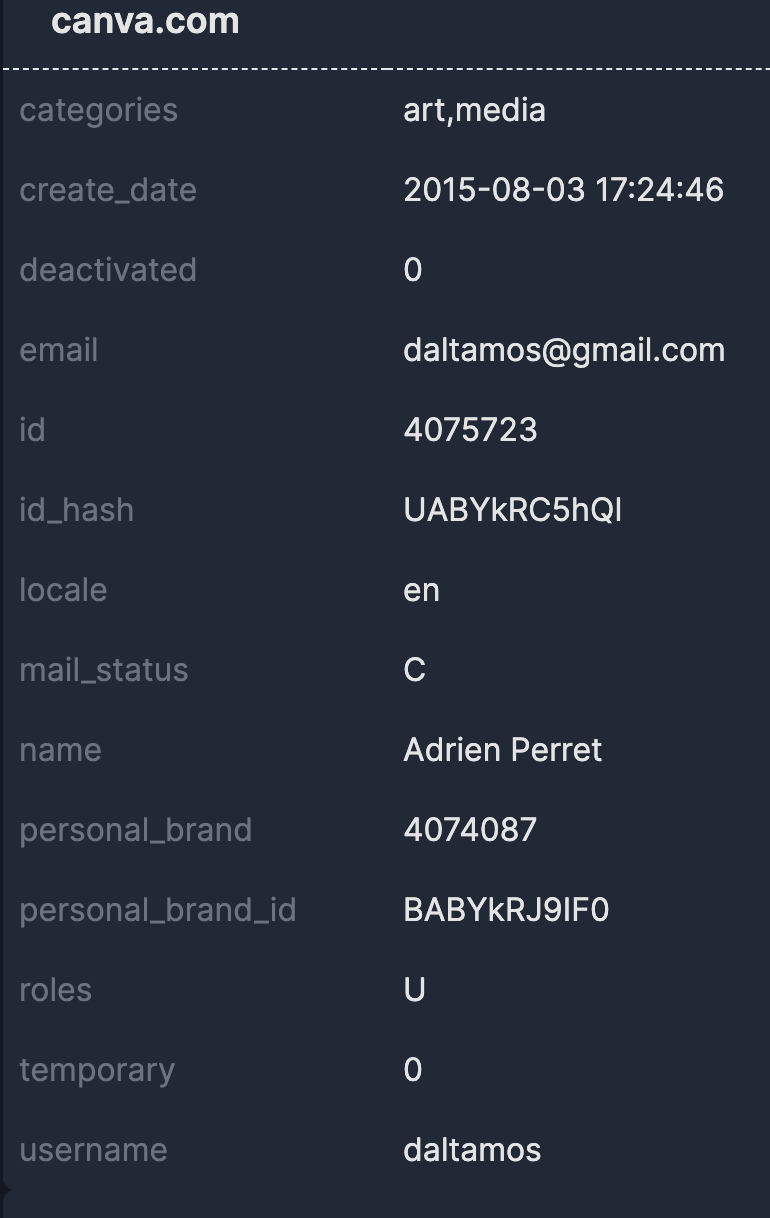
Task: Click the id value 4075723
Action: click(x=470, y=430)
